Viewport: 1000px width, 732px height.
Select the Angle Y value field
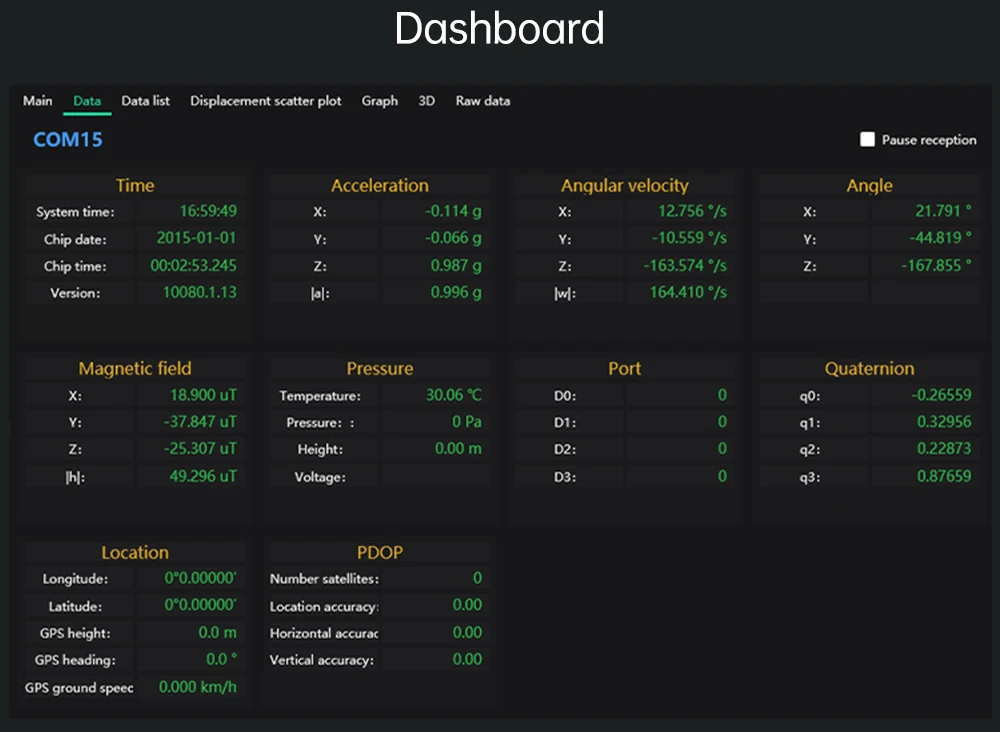tap(925, 238)
